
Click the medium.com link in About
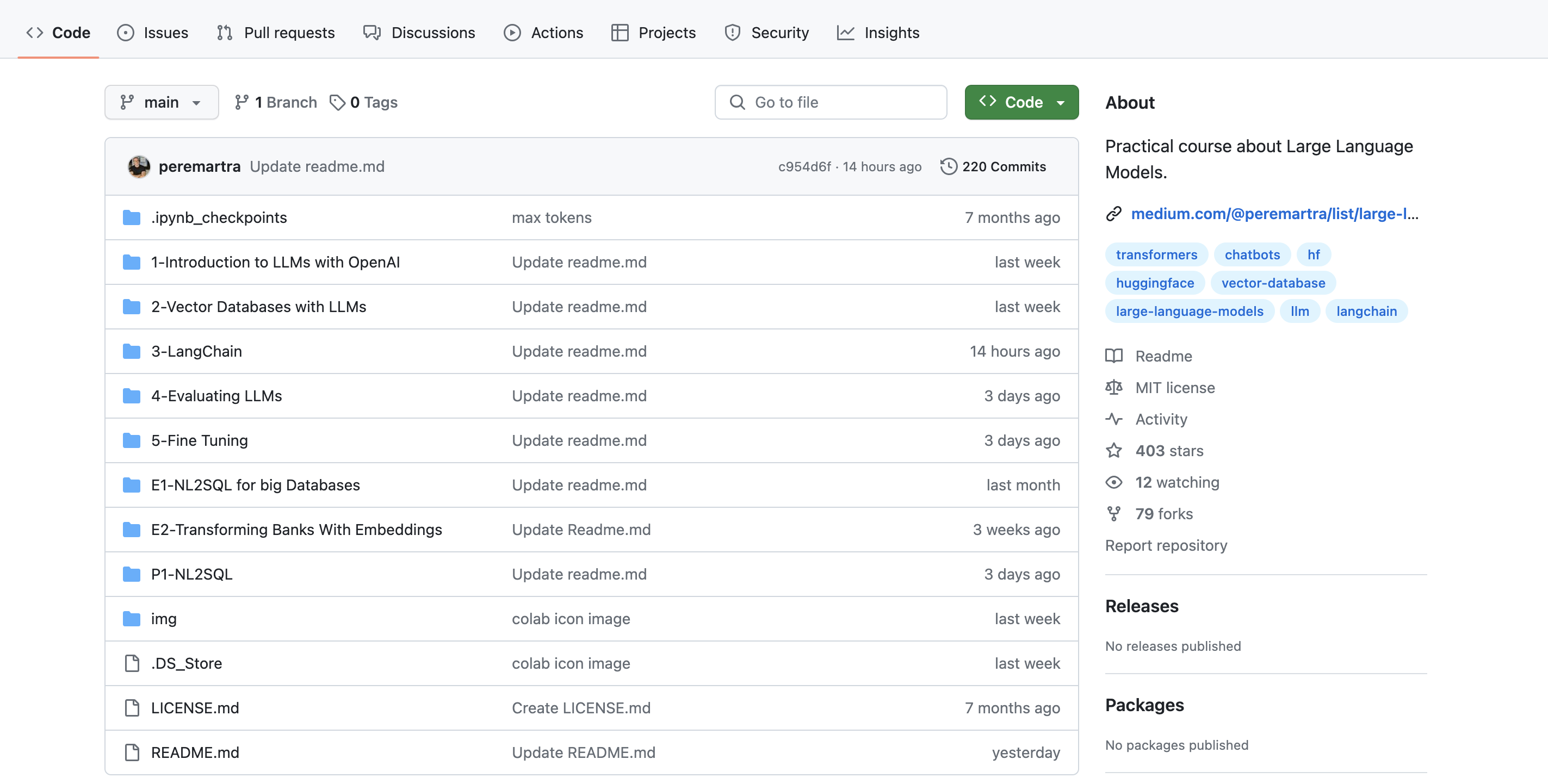click(x=1274, y=214)
